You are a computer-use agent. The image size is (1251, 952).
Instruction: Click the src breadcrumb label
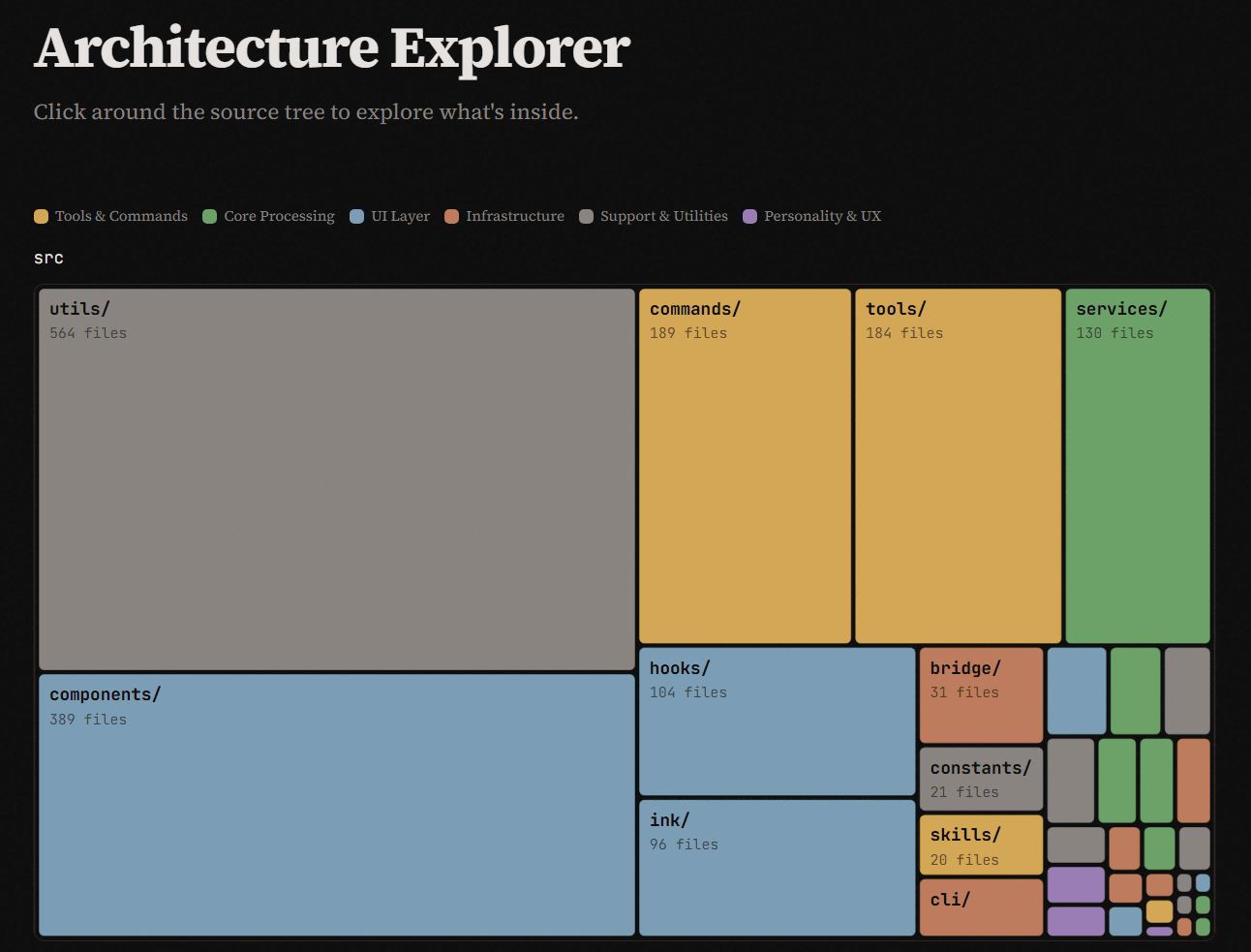coord(48,258)
